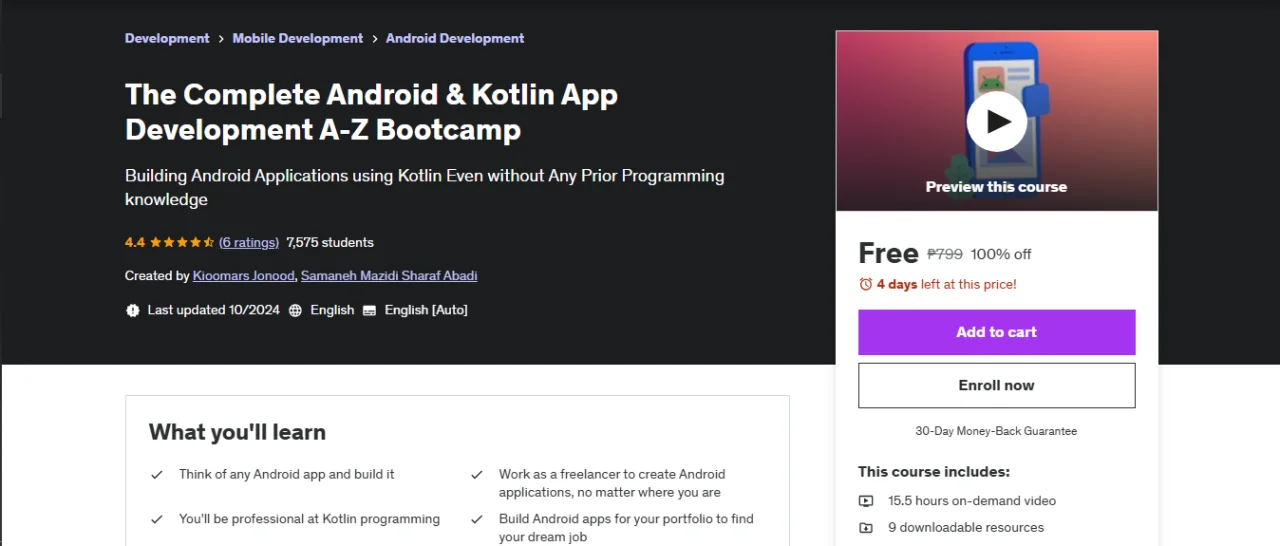The image size is (1280, 546).
Task: Click the 15.5 hours on-demand video text
Action: click(972, 501)
